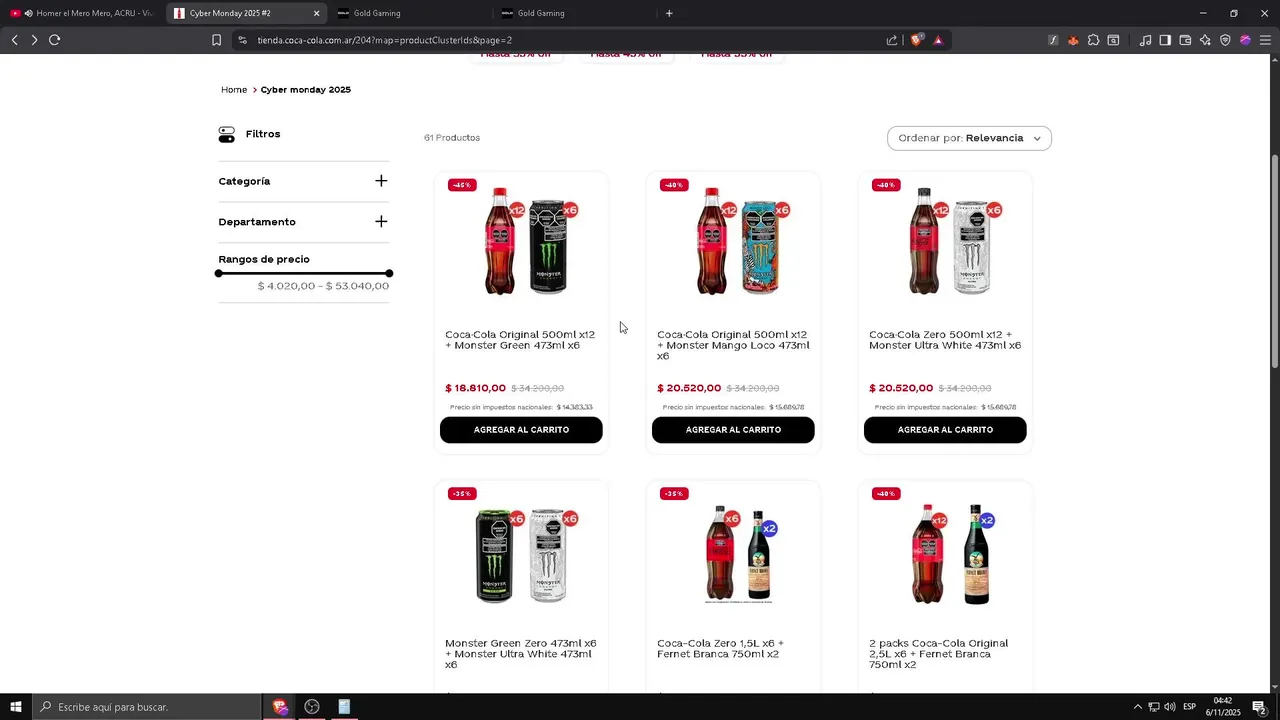The width and height of the screenshot is (1280, 720).
Task: Click the price range slider track
Action: 304,273
